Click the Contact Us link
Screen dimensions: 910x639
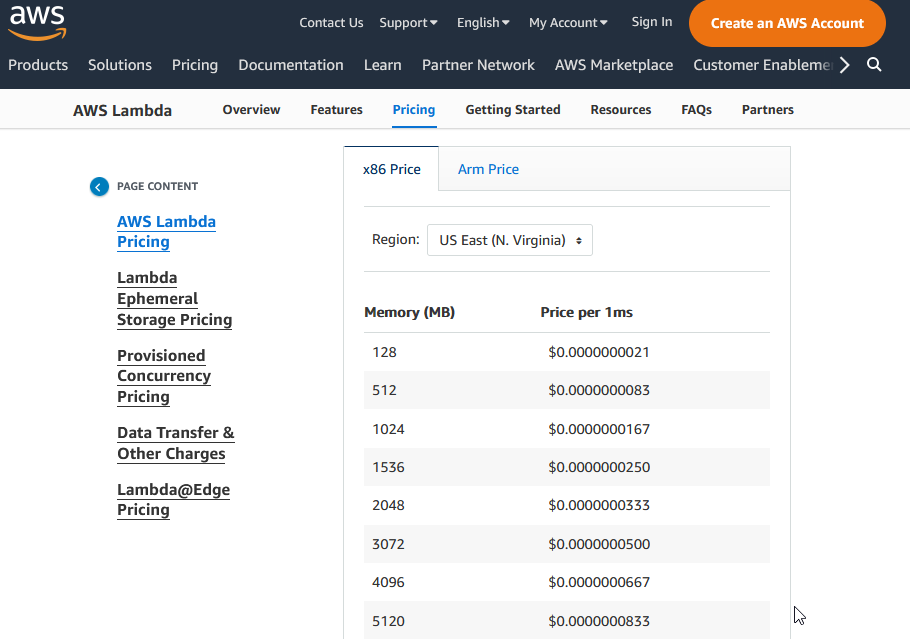coord(331,23)
